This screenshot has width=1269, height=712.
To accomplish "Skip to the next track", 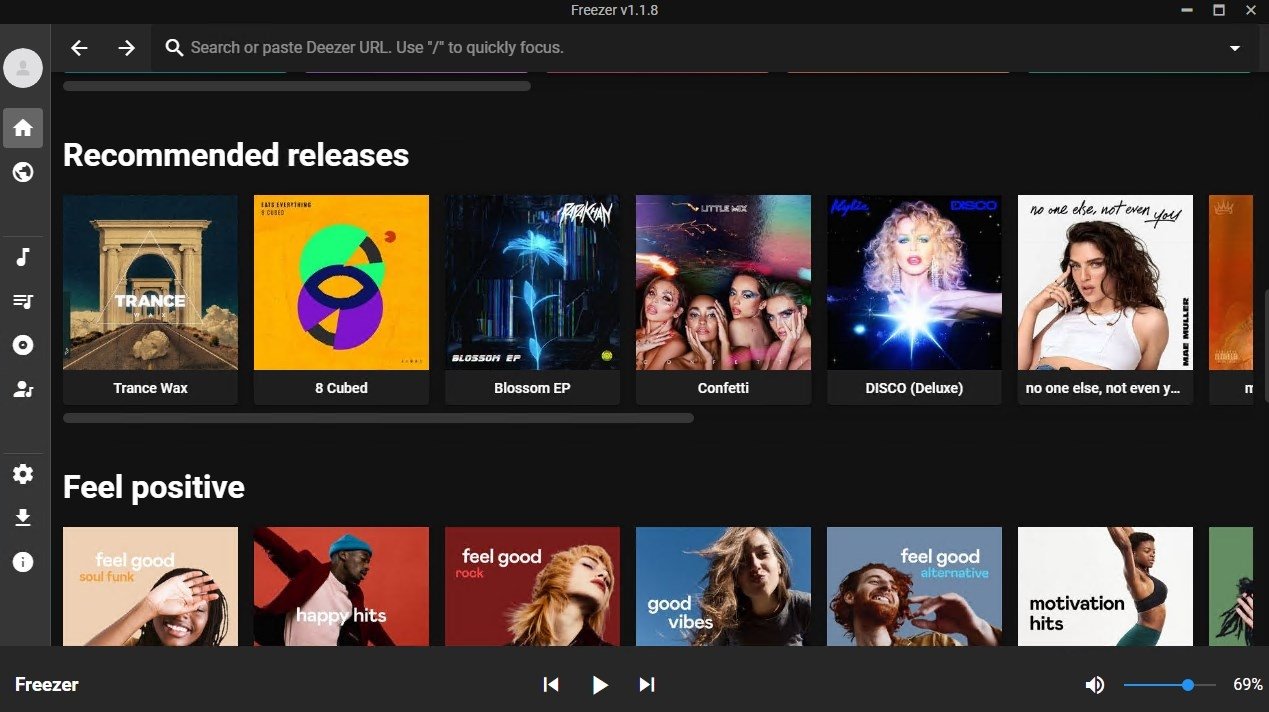I will 647,684.
